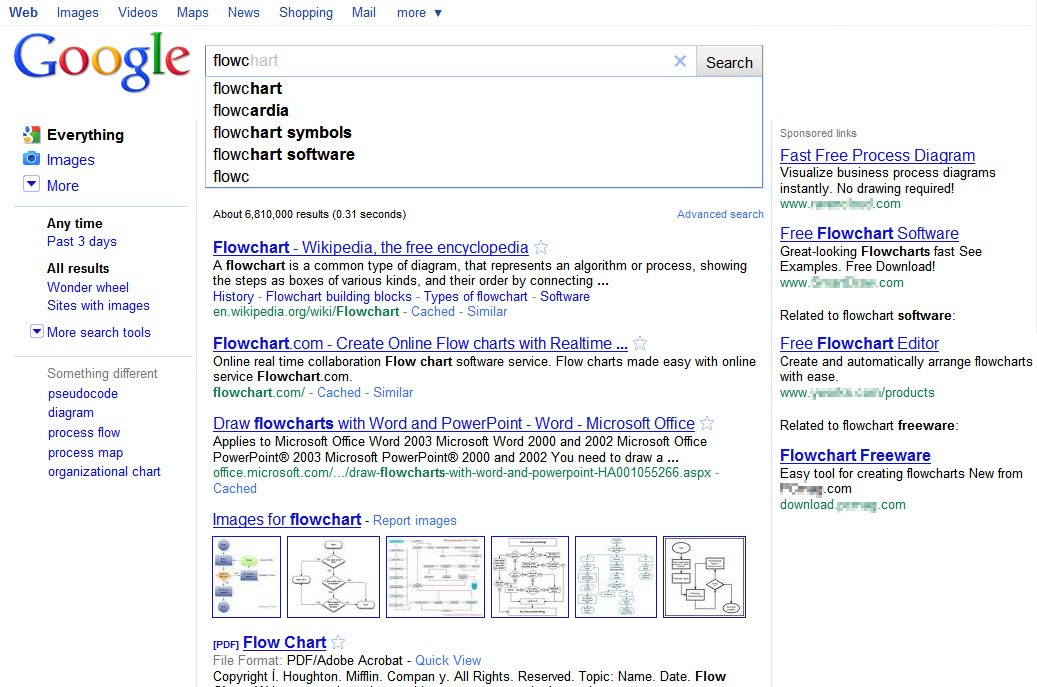Filter by Past 3 days
The width and height of the screenshot is (1037, 687).
pyautogui.click(x=81, y=241)
